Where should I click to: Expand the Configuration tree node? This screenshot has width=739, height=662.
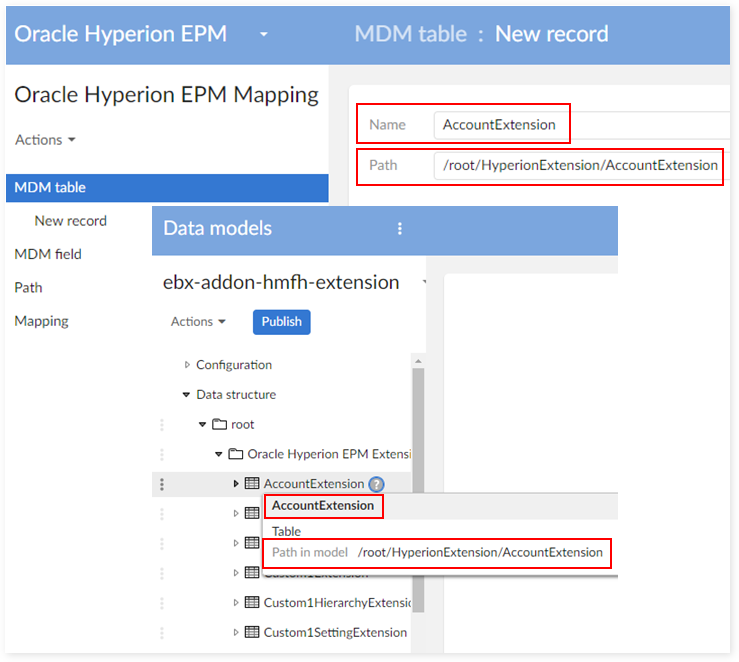point(187,365)
